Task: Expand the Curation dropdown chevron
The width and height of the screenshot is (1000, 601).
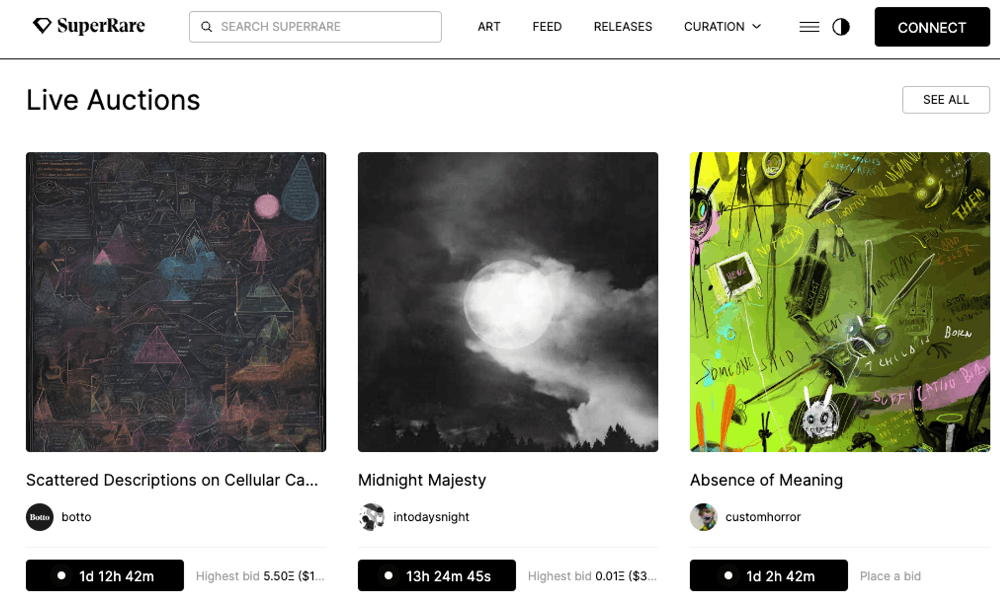Action: 757,27
